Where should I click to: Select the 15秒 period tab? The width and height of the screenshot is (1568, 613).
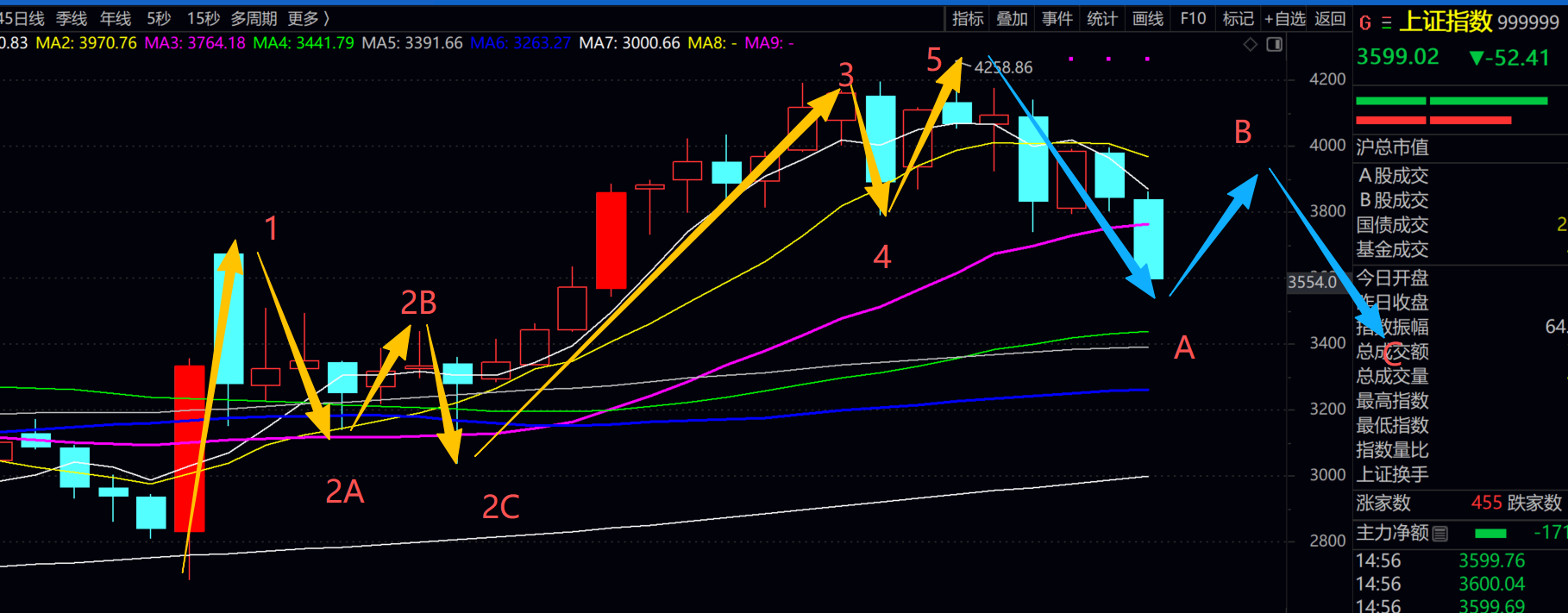click(204, 19)
